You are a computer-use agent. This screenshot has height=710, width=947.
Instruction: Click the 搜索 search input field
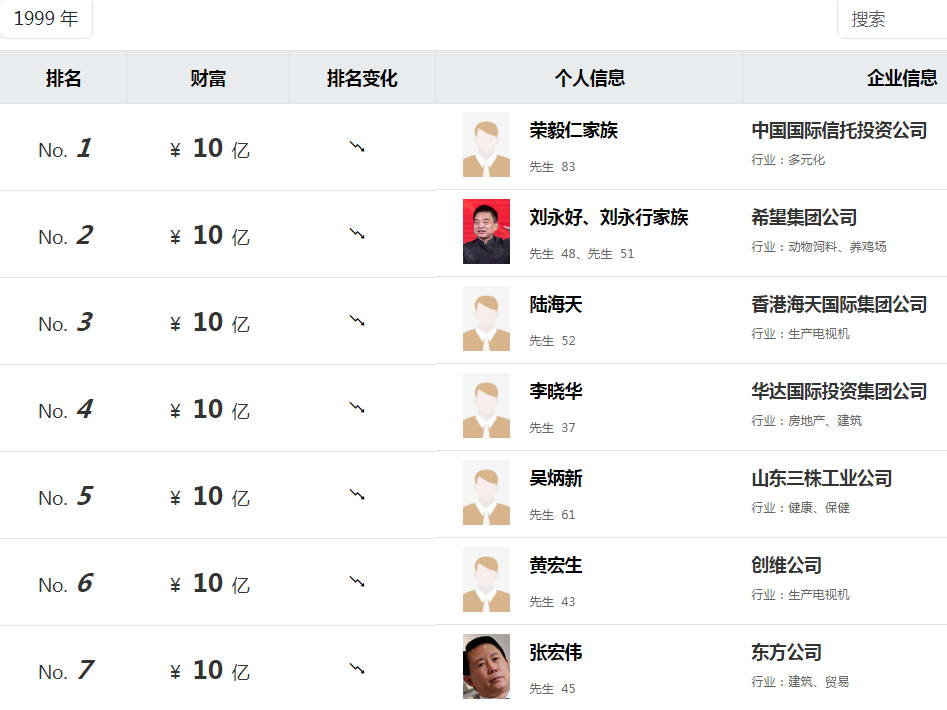click(891, 19)
